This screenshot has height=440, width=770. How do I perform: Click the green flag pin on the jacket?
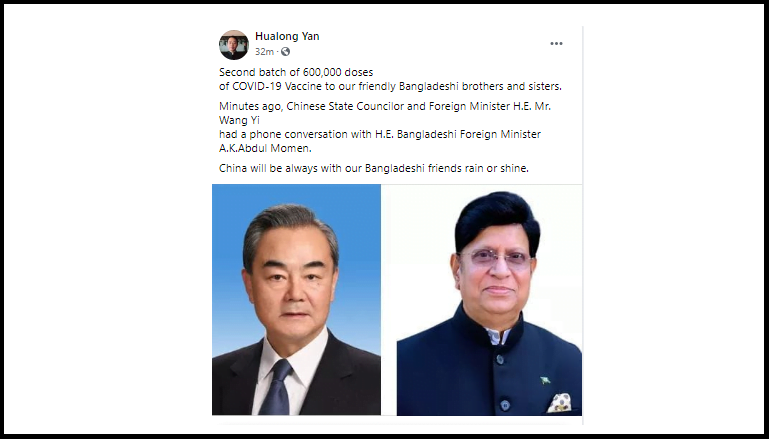point(545,380)
